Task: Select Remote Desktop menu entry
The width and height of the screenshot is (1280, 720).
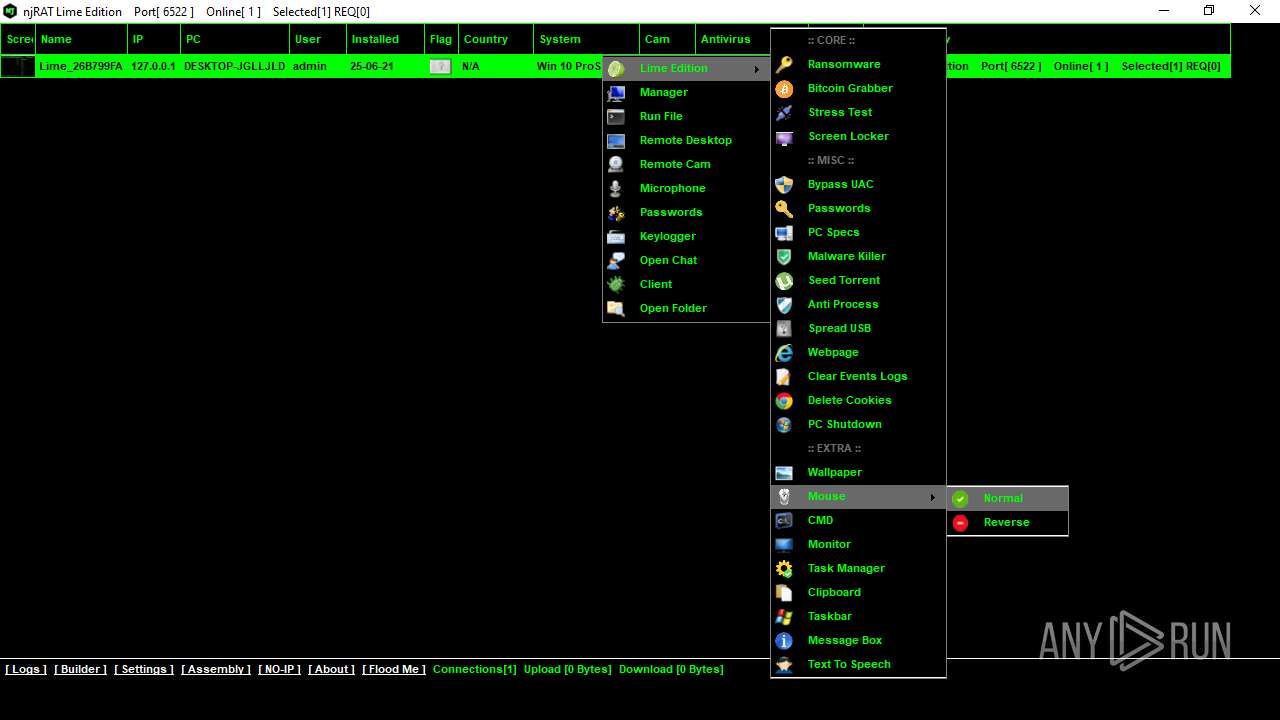Action: click(686, 140)
